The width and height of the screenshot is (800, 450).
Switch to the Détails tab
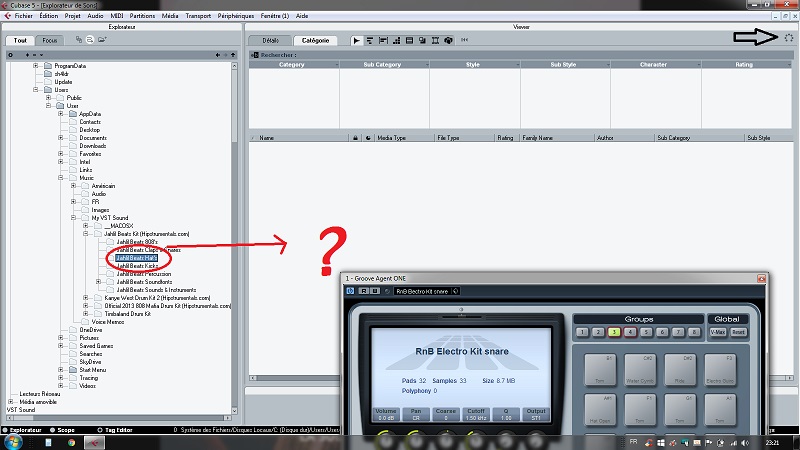pos(270,40)
